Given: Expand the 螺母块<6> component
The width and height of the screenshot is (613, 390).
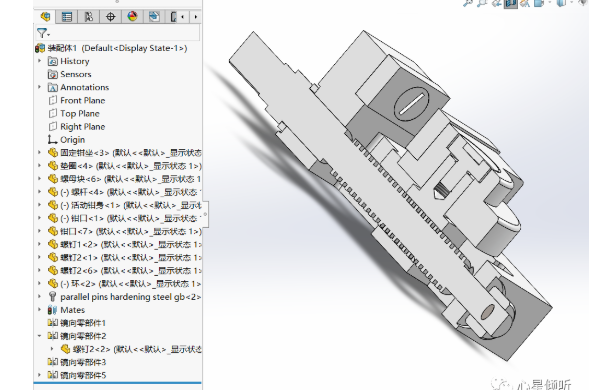Looking at the screenshot, I should (39, 179).
